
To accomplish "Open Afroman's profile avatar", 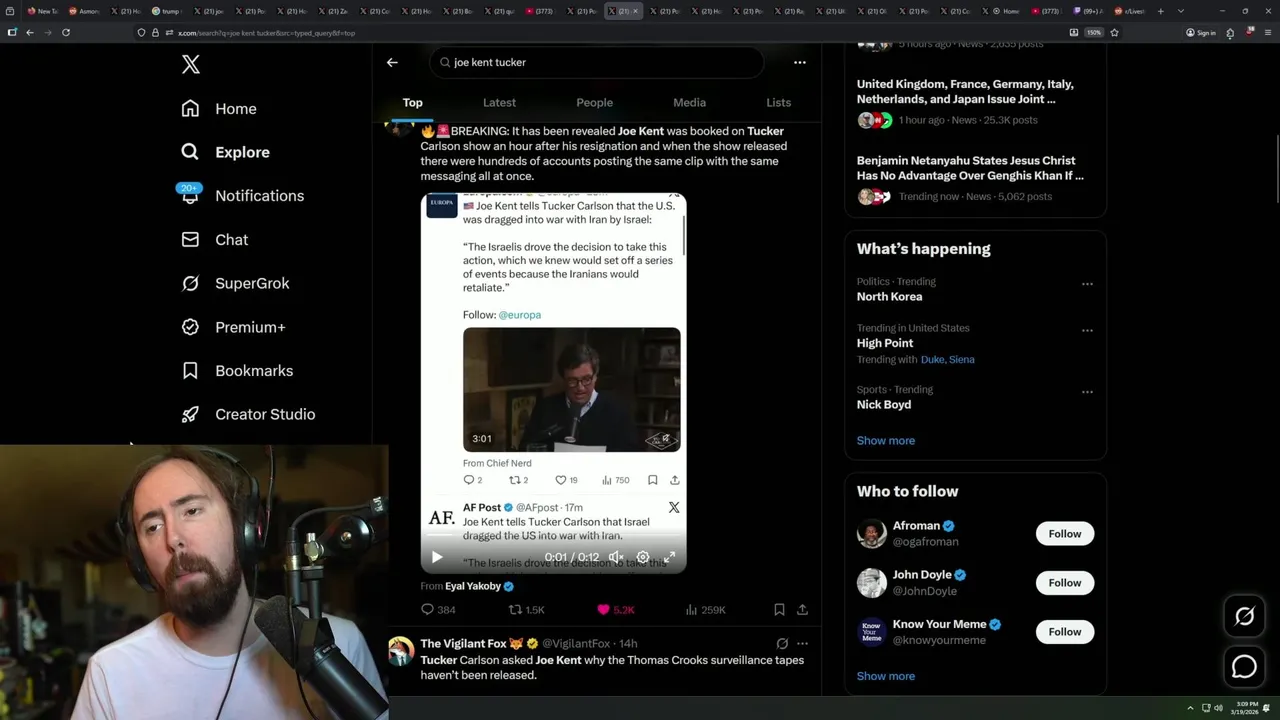I will (x=872, y=534).
